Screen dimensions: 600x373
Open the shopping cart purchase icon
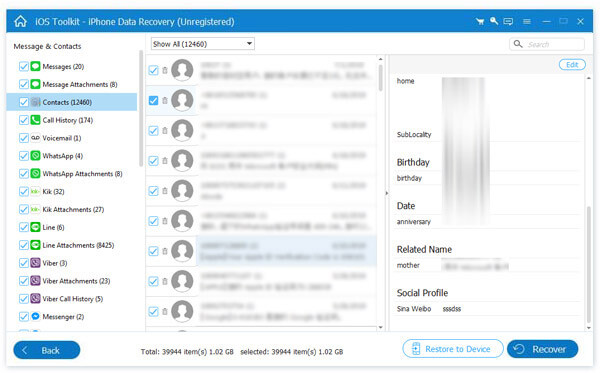click(x=480, y=21)
